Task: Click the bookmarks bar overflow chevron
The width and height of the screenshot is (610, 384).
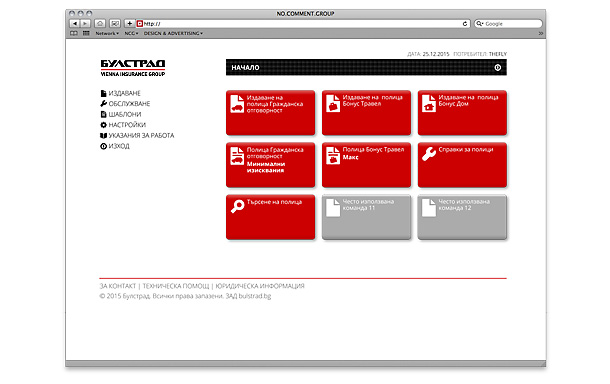Action: coord(540,33)
